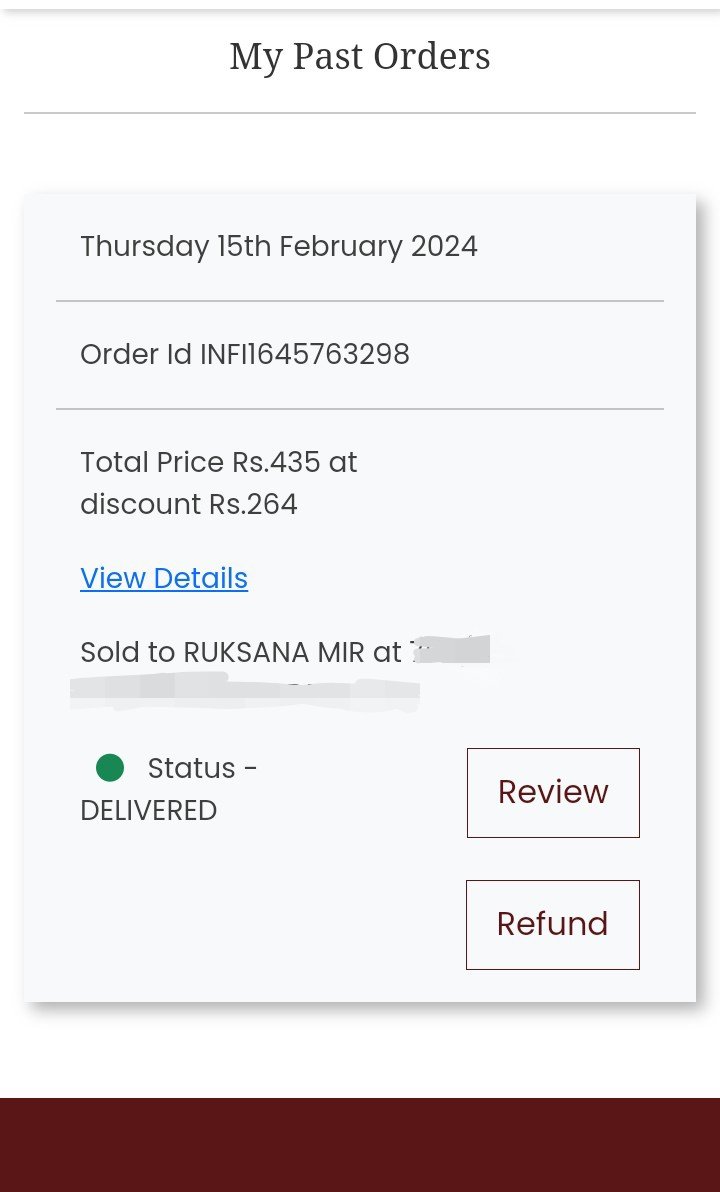Click the DELIVERED status word
The width and height of the screenshot is (720, 1192).
pyautogui.click(x=148, y=810)
